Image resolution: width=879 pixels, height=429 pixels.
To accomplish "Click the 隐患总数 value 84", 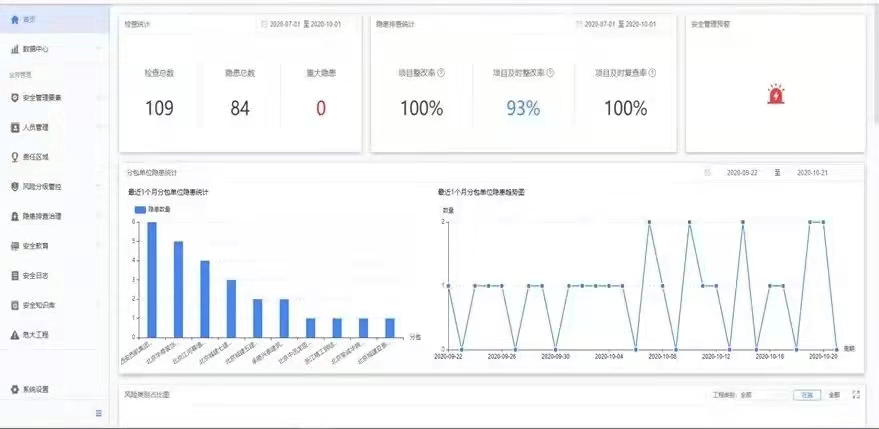I will click(239, 108).
